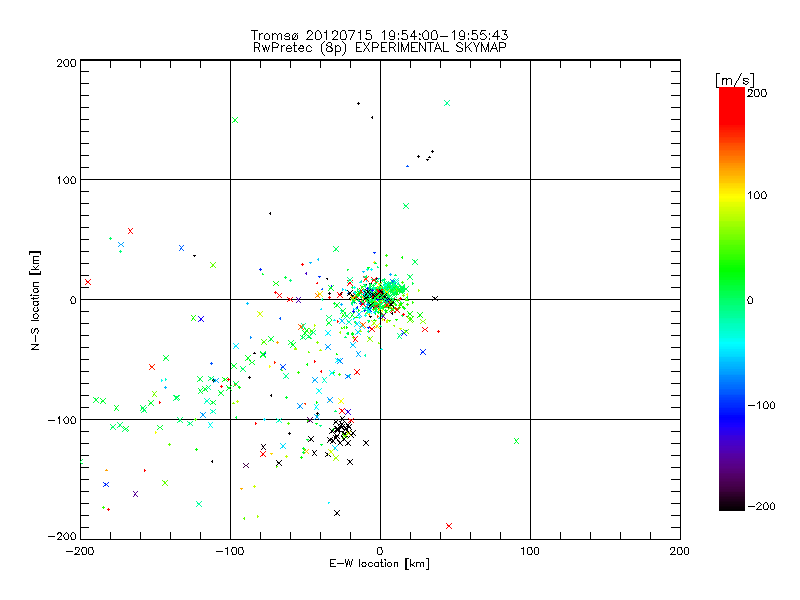Image resolution: width=800 pixels, height=600 pixels.
Task: Click the subtitle 'RwPretec (8p) EXPERIMENTAL SKYMAP'
Action: [x=379, y=47]
